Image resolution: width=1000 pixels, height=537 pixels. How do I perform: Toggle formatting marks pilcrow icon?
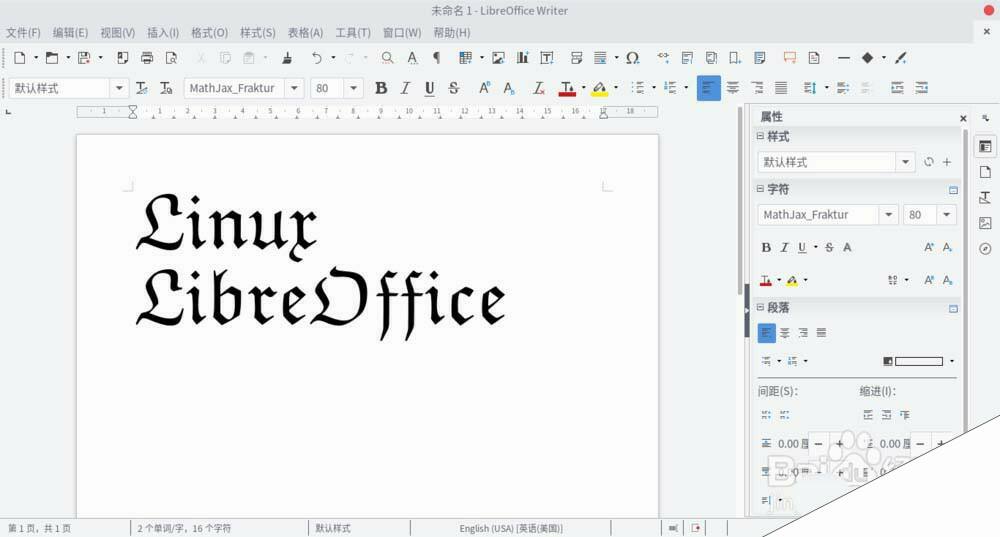[x=437, y=58]
